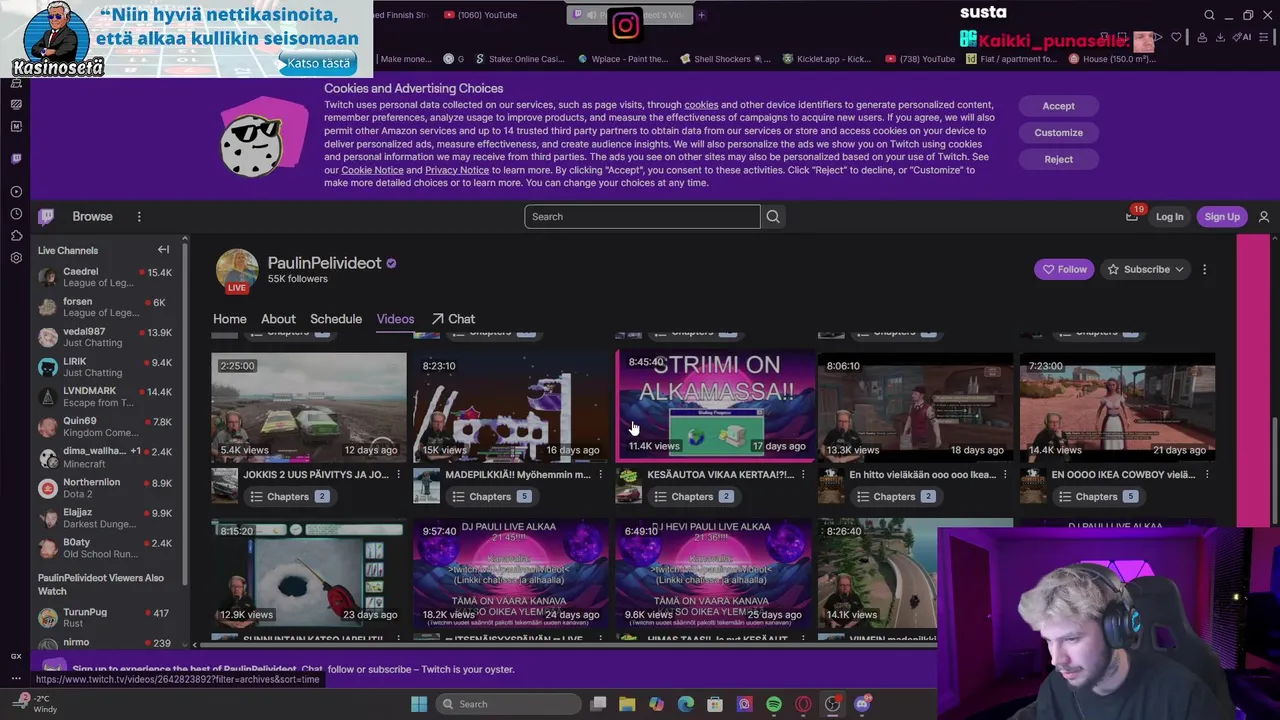This screenshot has height=720, width=1280.
Task: Open options for JOKKIS 2 UUS PÄIVITYS video
Action: point(398,475)
